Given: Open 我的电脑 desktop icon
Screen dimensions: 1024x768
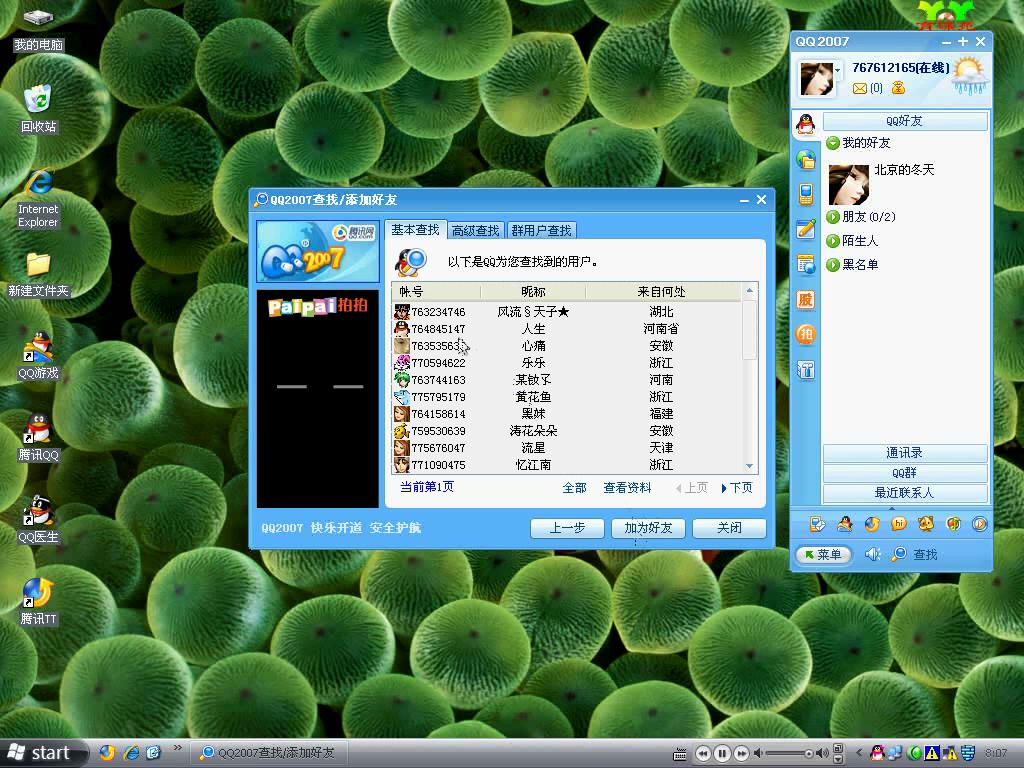Looking at the screenshot, I should click(39, 29).
